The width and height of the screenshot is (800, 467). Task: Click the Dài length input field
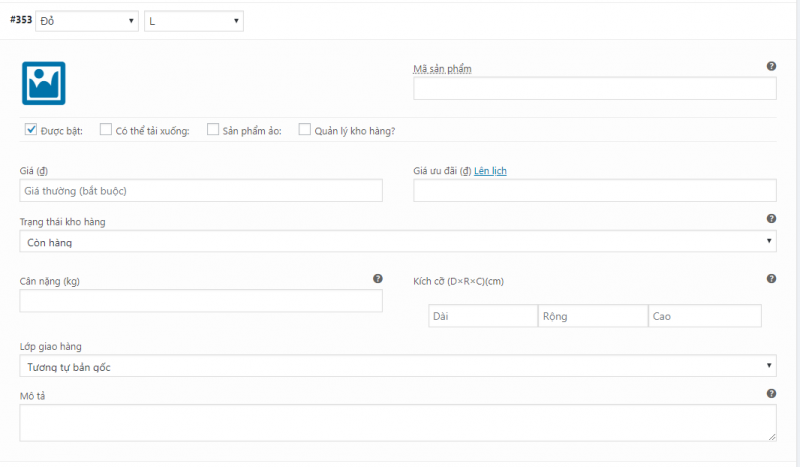coord(483,316)
